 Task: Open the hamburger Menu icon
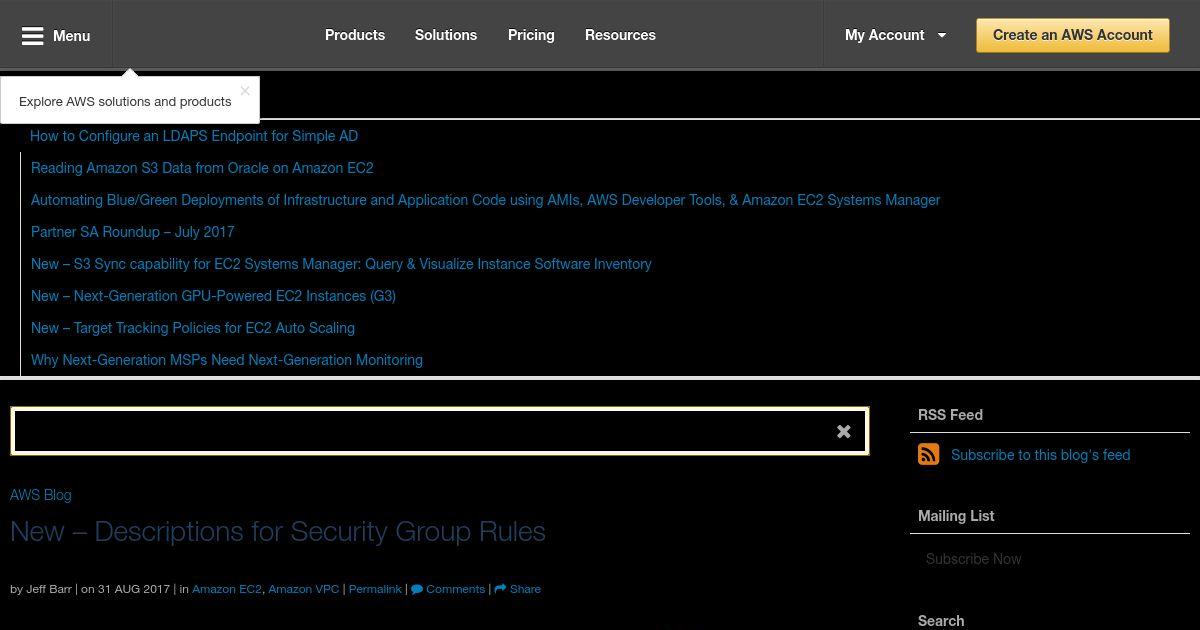click(33, 36)
